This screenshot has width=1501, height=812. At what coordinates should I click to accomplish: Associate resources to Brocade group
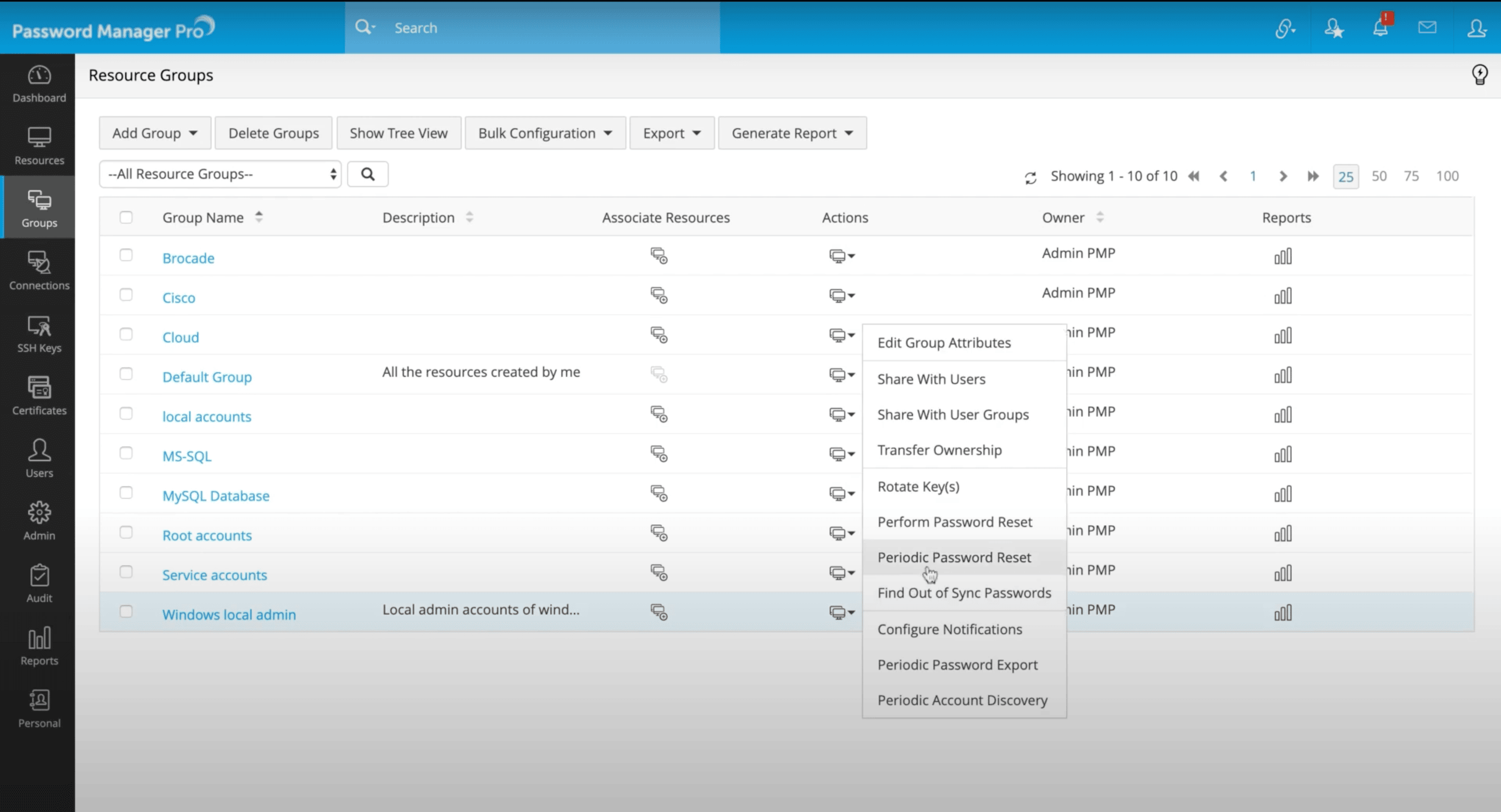click(659, 256)
